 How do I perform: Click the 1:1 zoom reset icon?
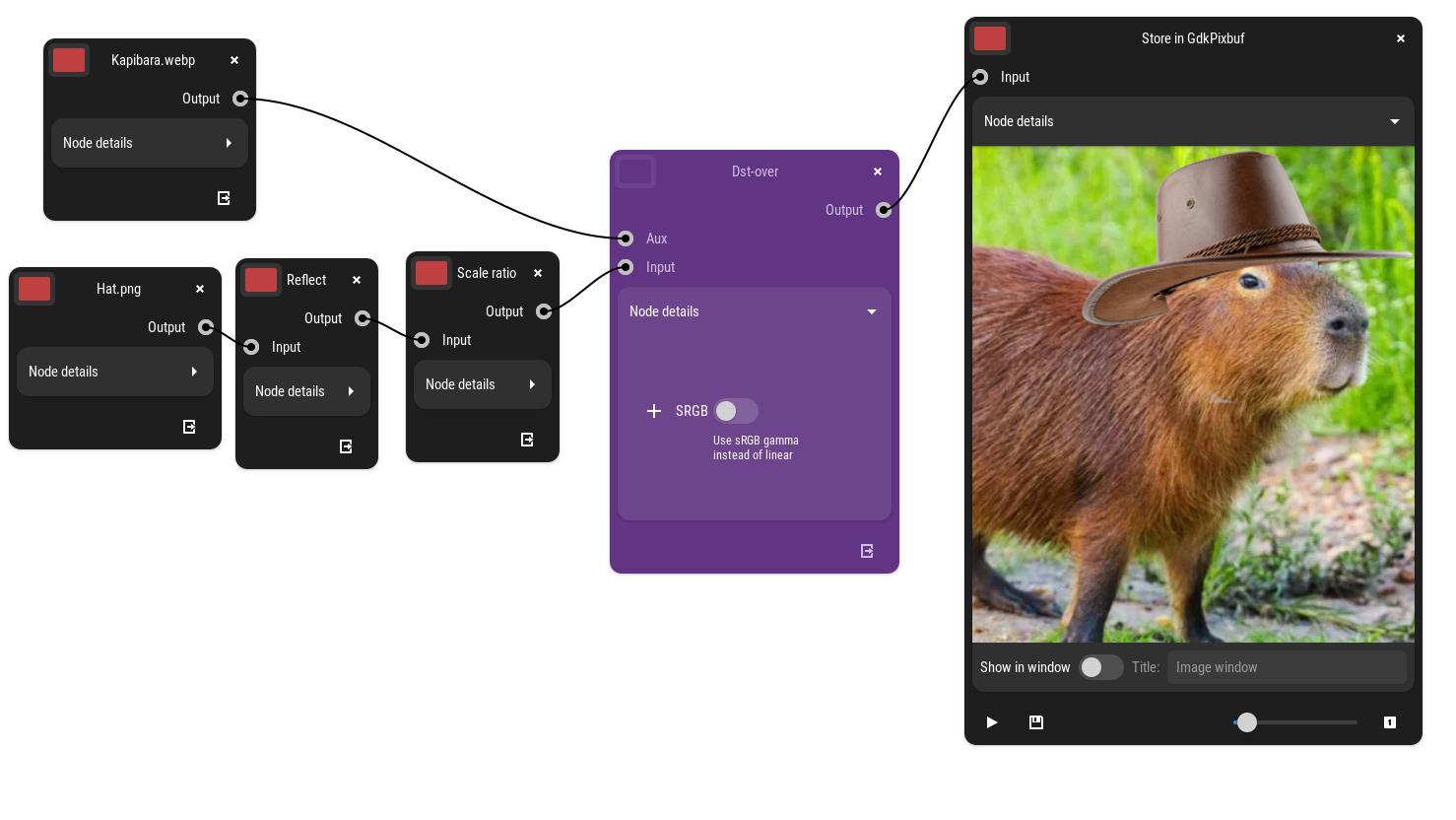click(x=1390, y=722)
